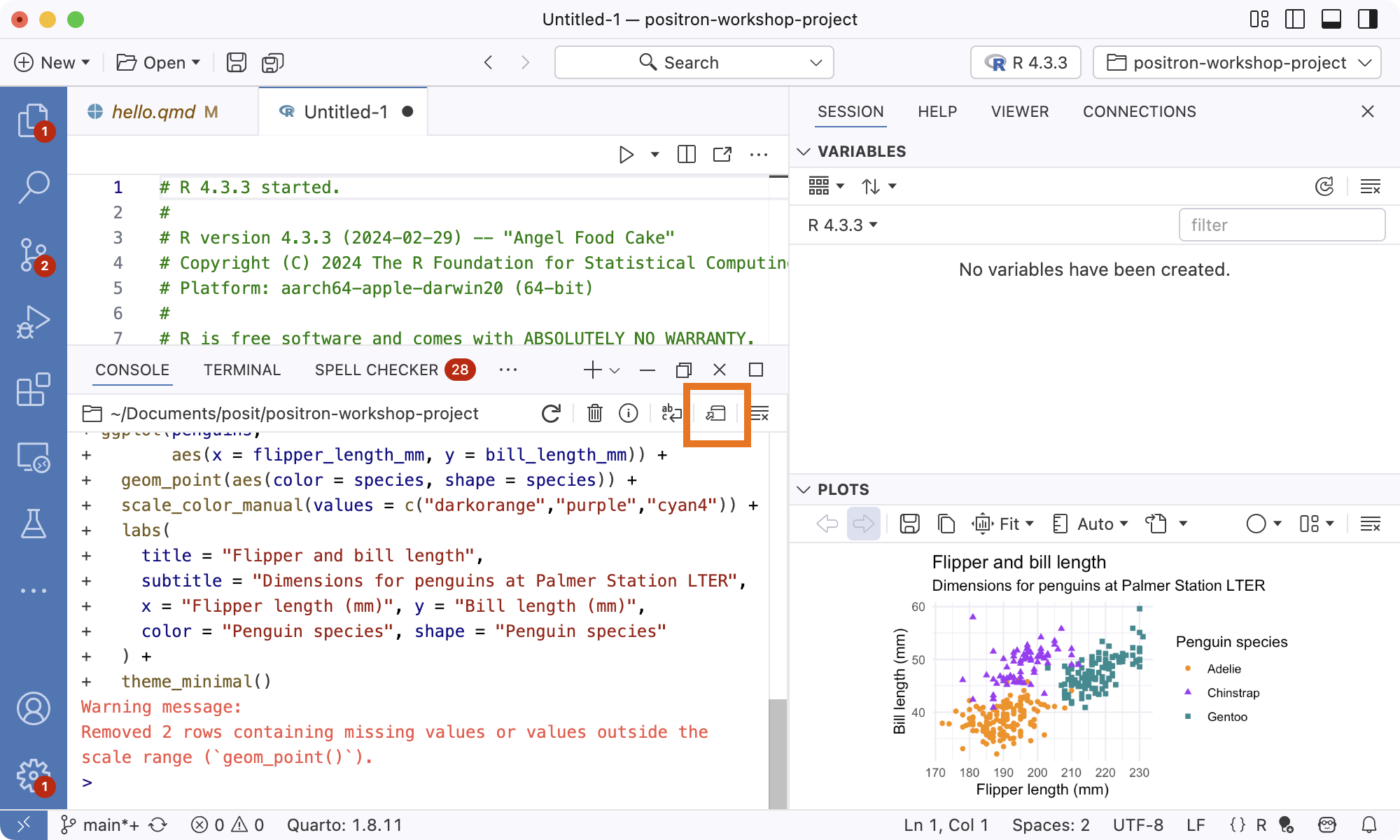Click the Ln 1, Col 1 position indicator

pos(946,825)
